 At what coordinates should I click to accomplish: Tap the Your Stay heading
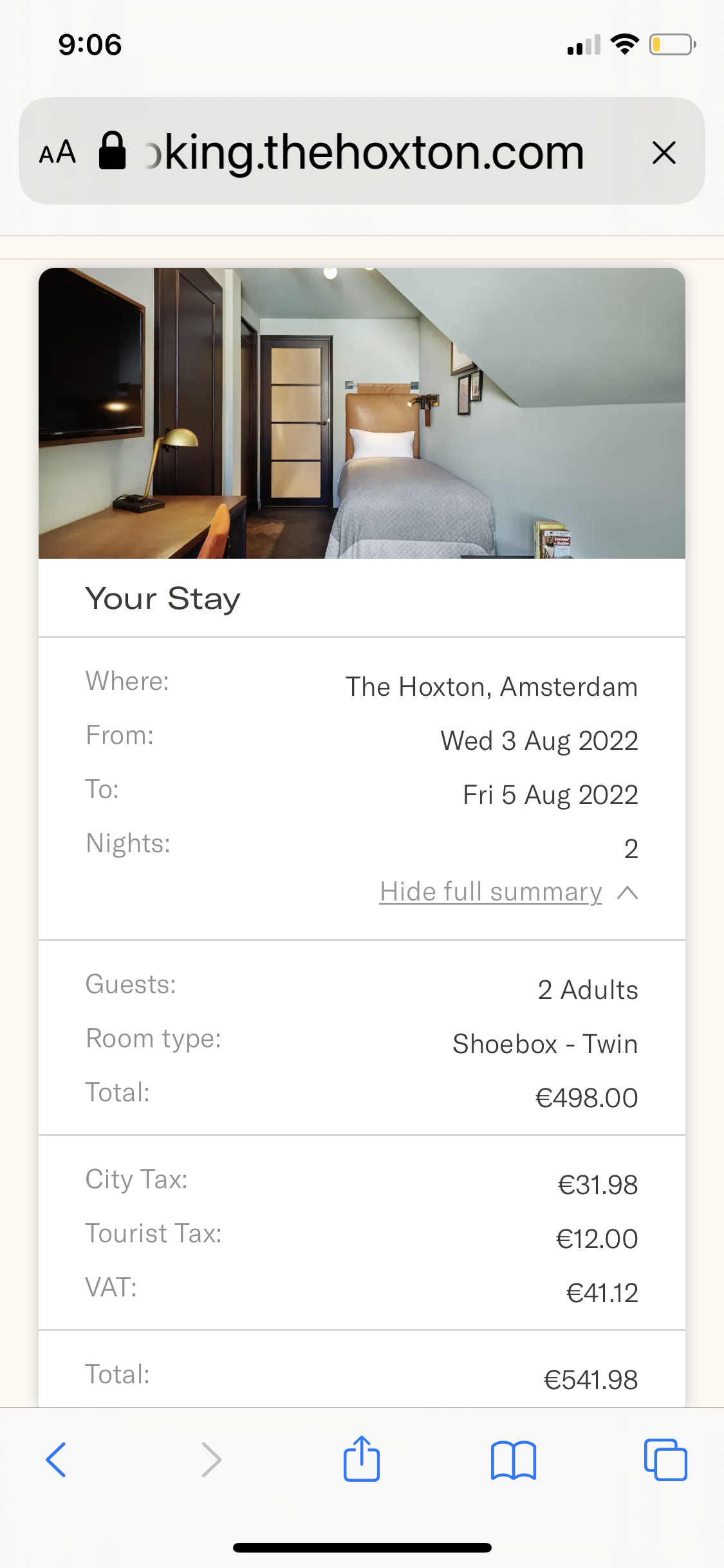tap(163, 599)
